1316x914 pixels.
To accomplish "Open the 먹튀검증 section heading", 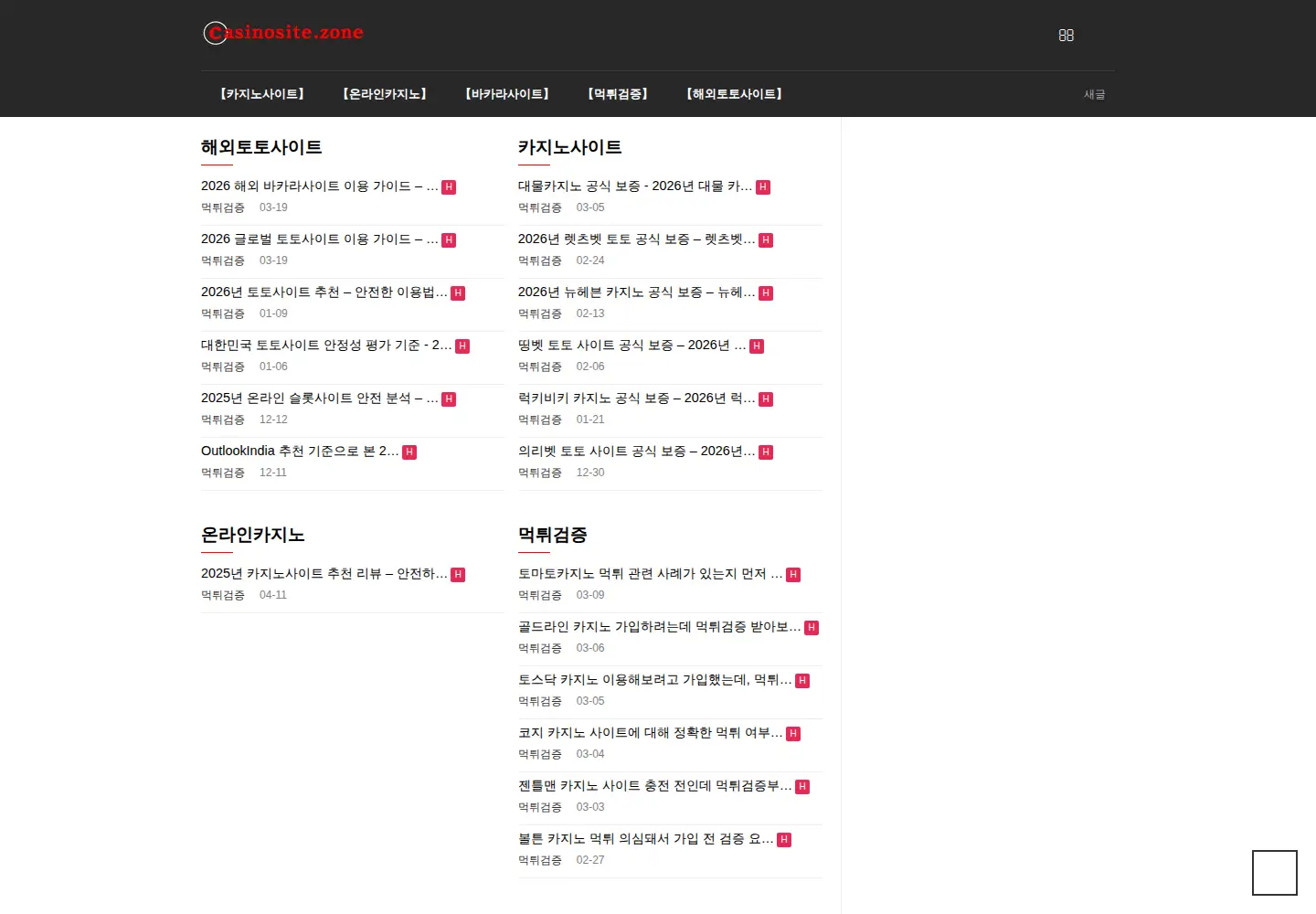I will [x=553, y=535].
